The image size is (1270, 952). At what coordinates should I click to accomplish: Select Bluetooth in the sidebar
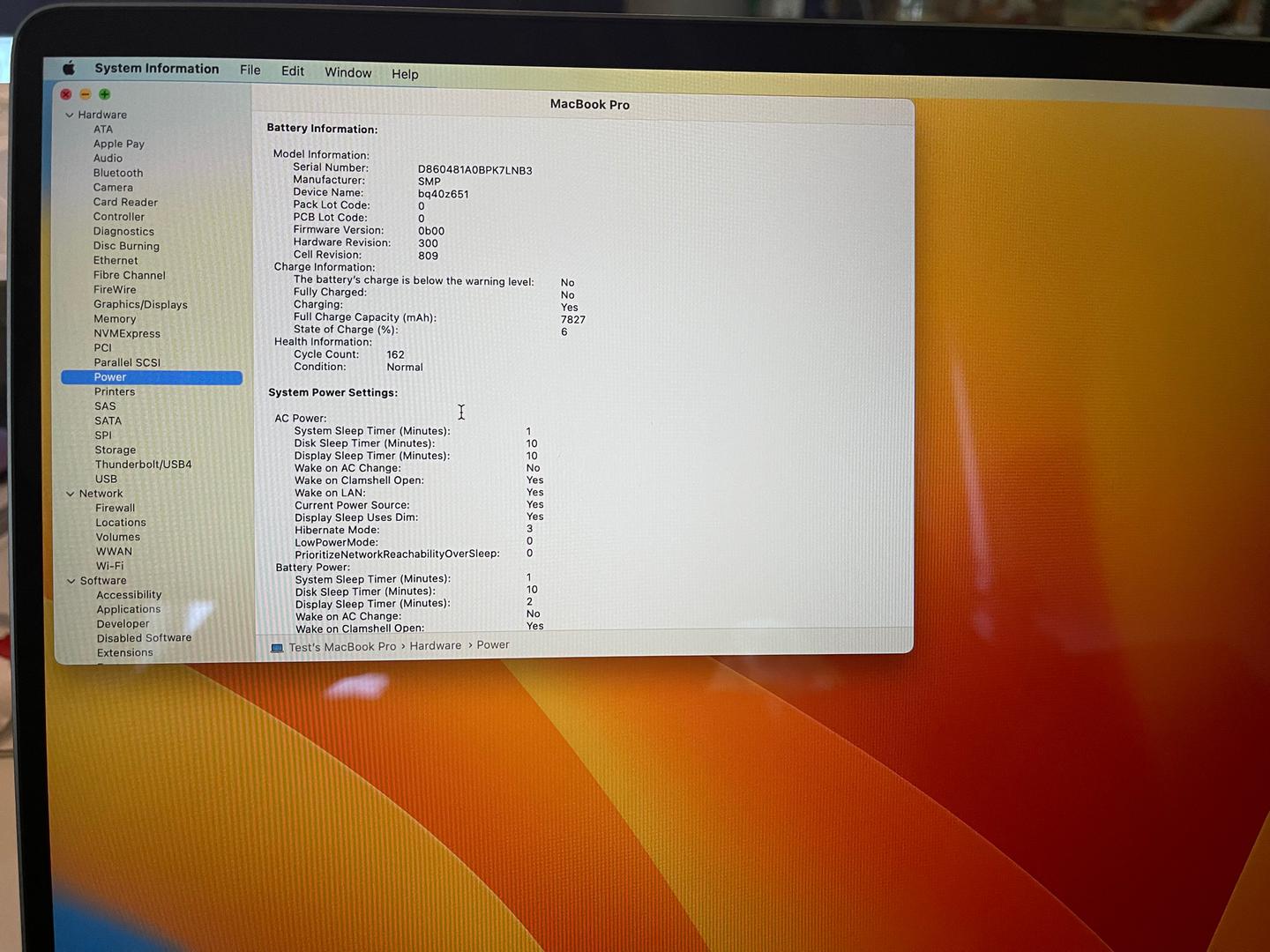point(118,173)
